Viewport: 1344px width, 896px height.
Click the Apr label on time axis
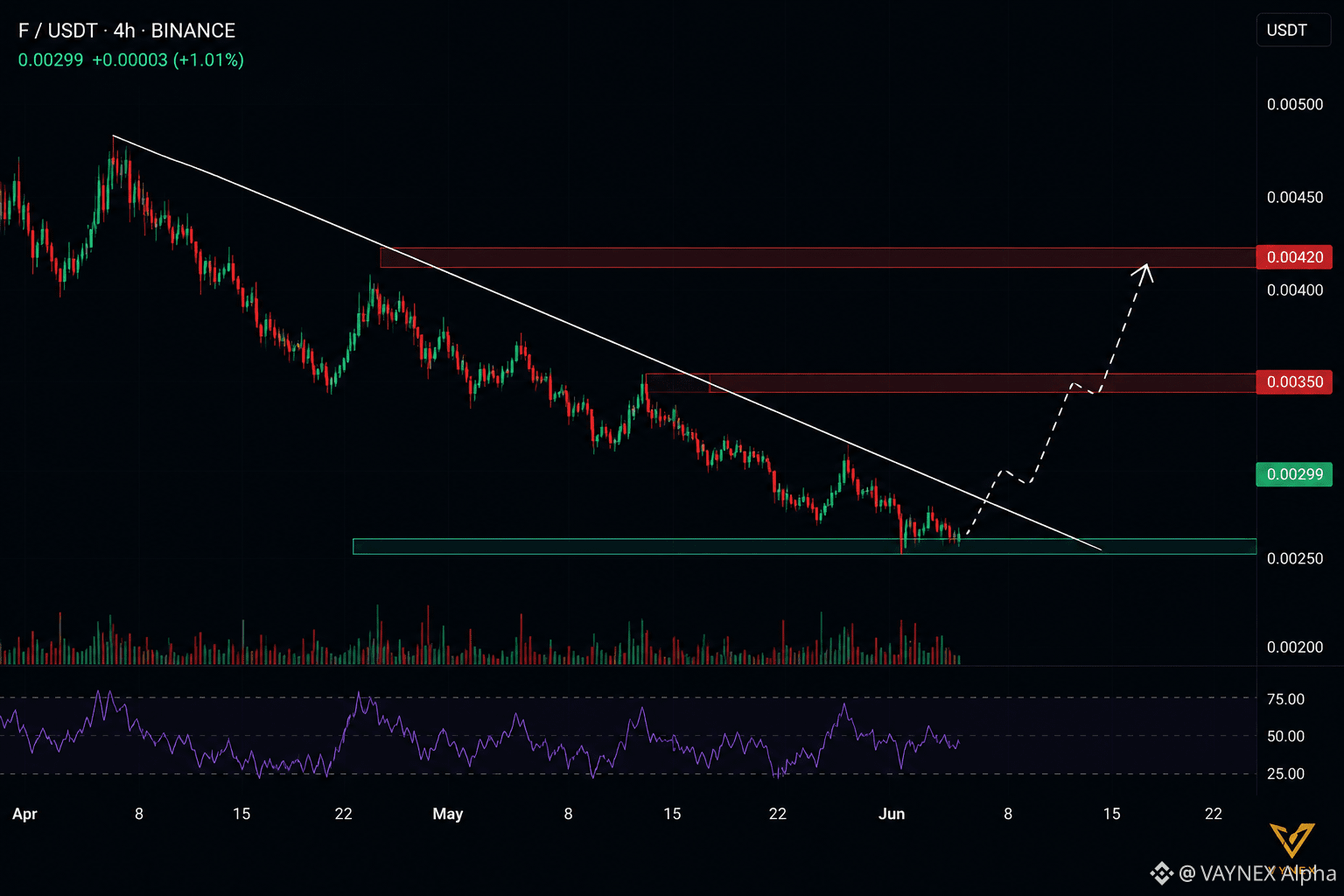(24, 814)
